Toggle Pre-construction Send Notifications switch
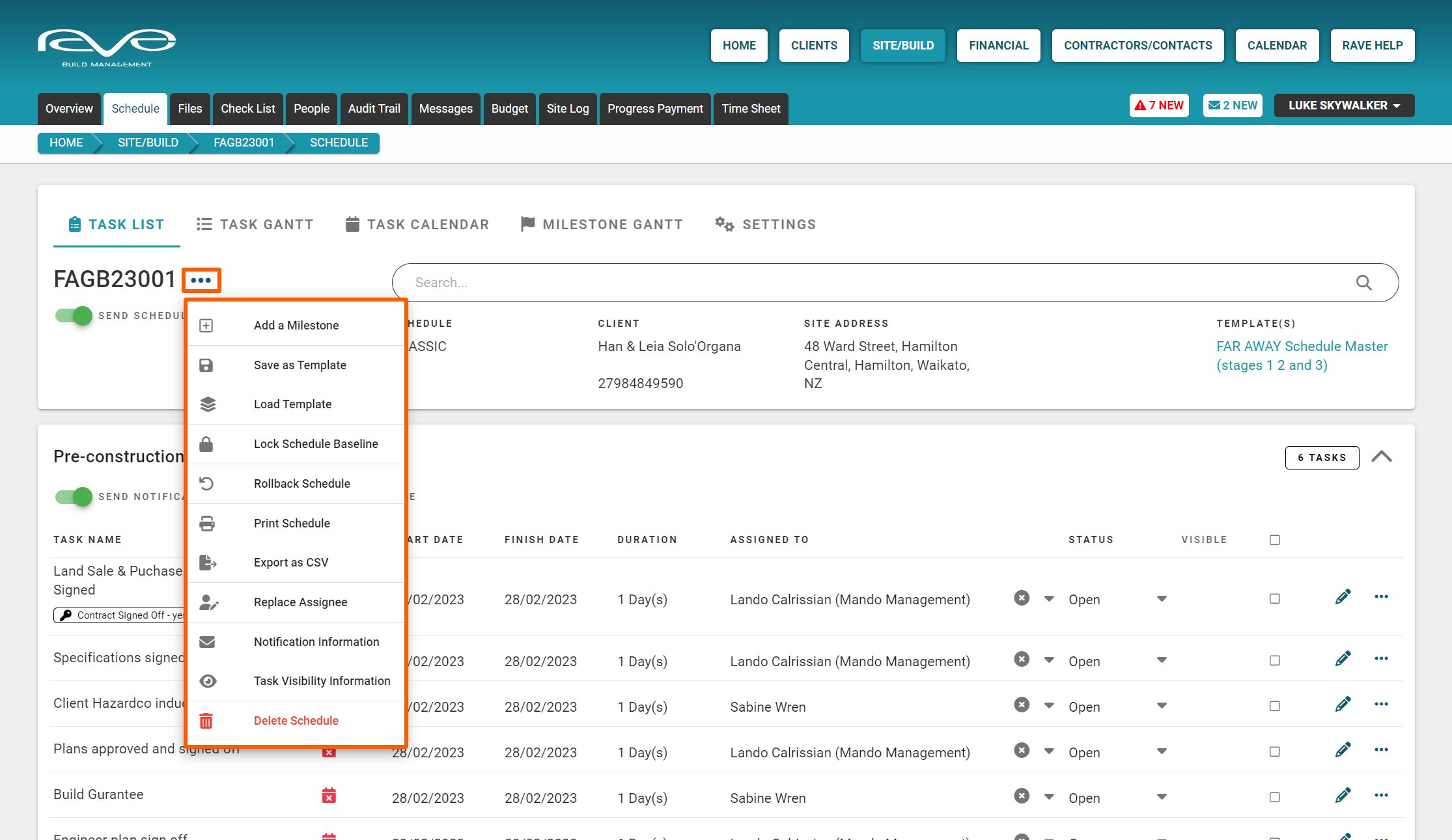This screenshot has height=840, width=1452. pyautogui.click(x=74, y=497)
